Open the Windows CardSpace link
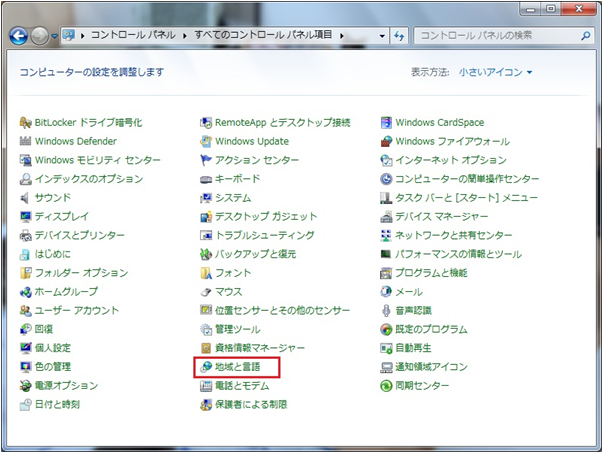 440,123
